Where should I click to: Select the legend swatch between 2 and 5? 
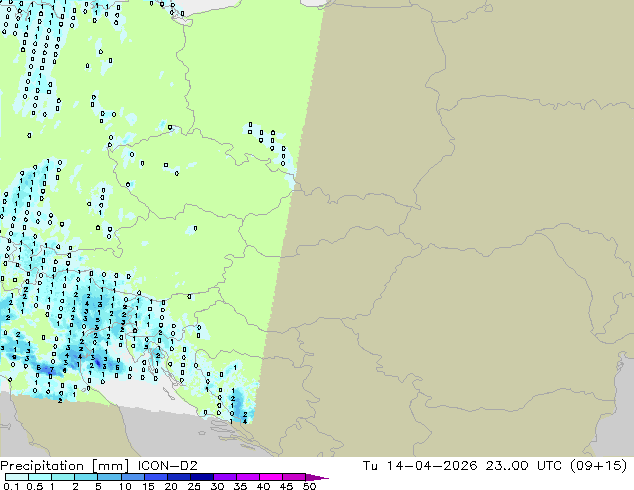pos(86,477)
